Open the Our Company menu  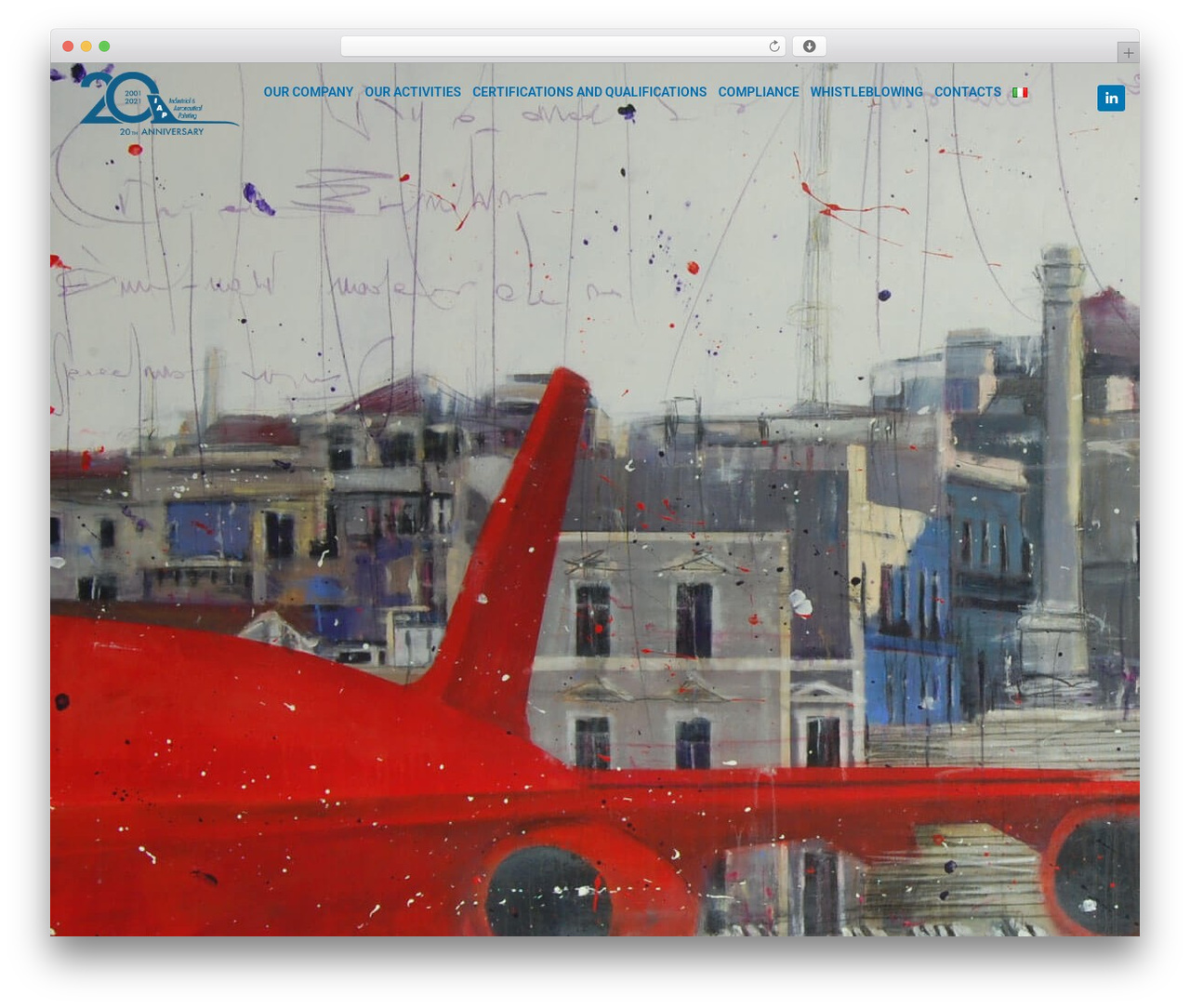click(x=309, y=92)
